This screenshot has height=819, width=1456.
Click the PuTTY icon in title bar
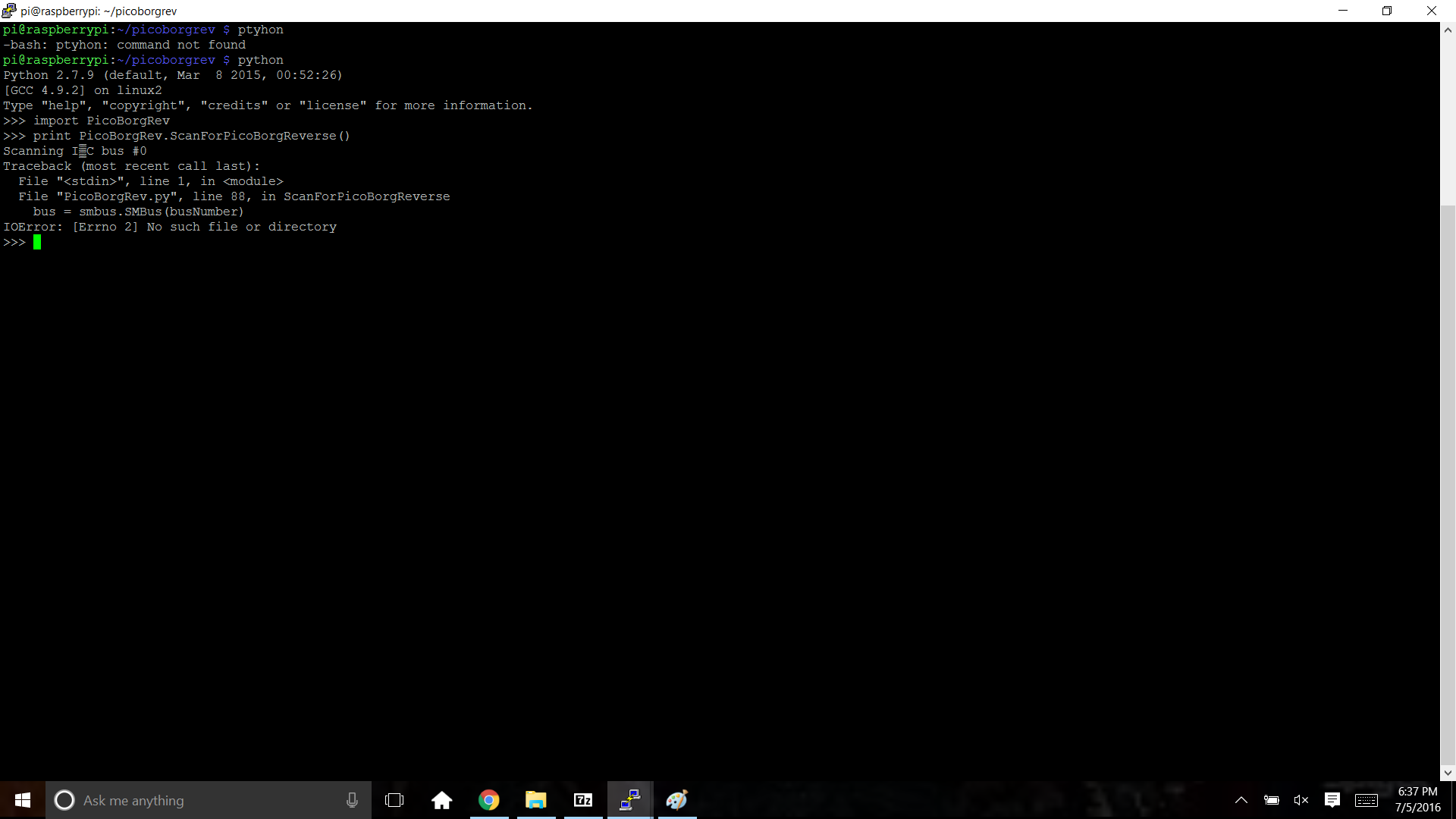(9, 11)
